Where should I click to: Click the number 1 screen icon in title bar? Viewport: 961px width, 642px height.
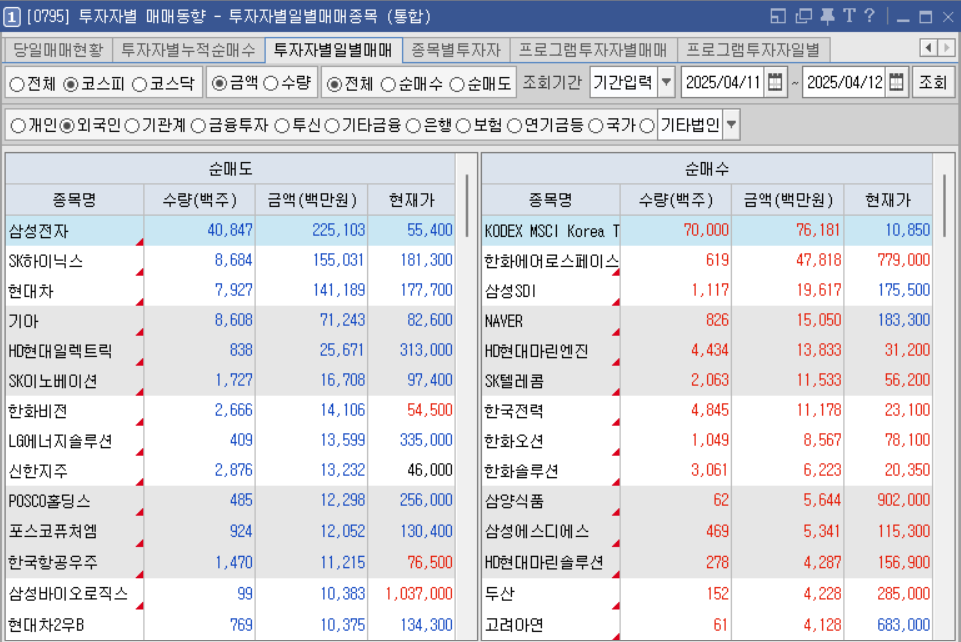pyautogui.click(x=12, y=17)
